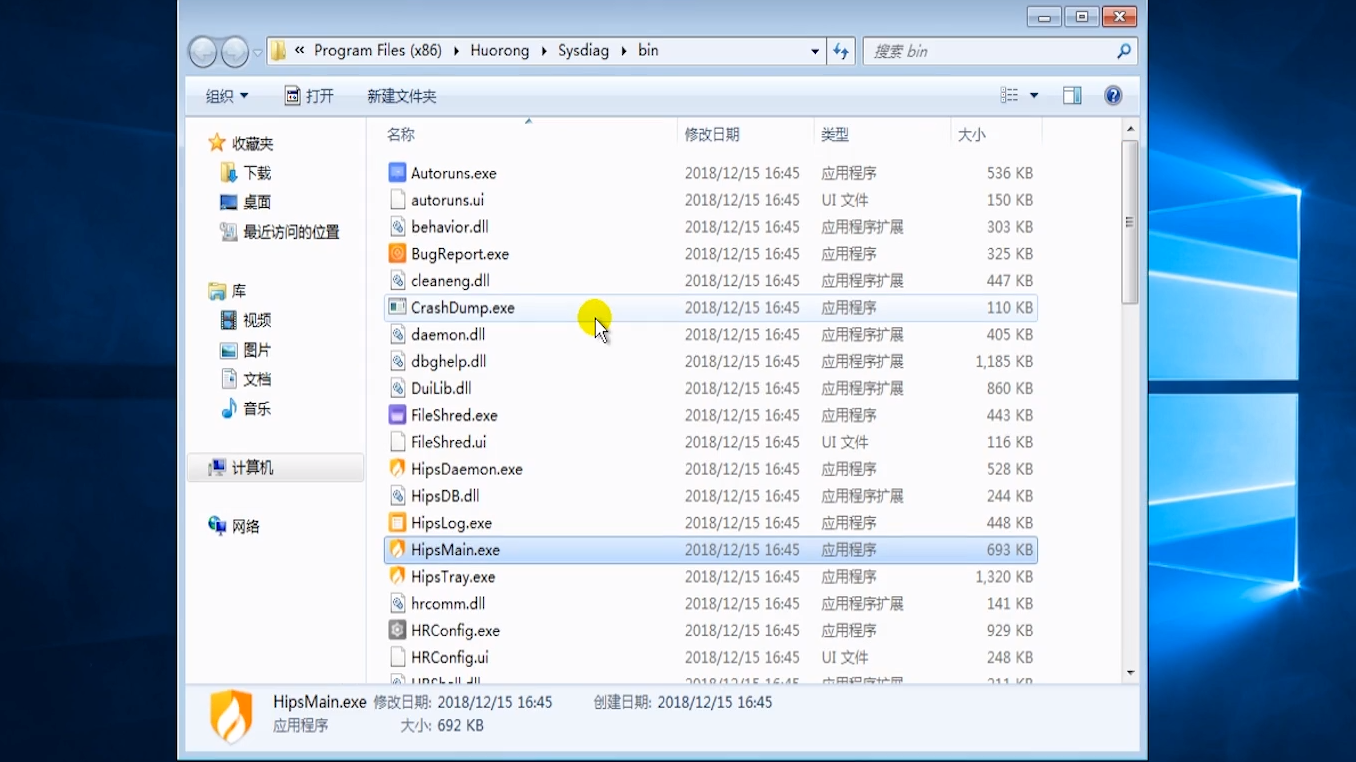Screen dimensions: 1356x762
Task: Go back with the back arrow
Action: click(x=202, y=51)
